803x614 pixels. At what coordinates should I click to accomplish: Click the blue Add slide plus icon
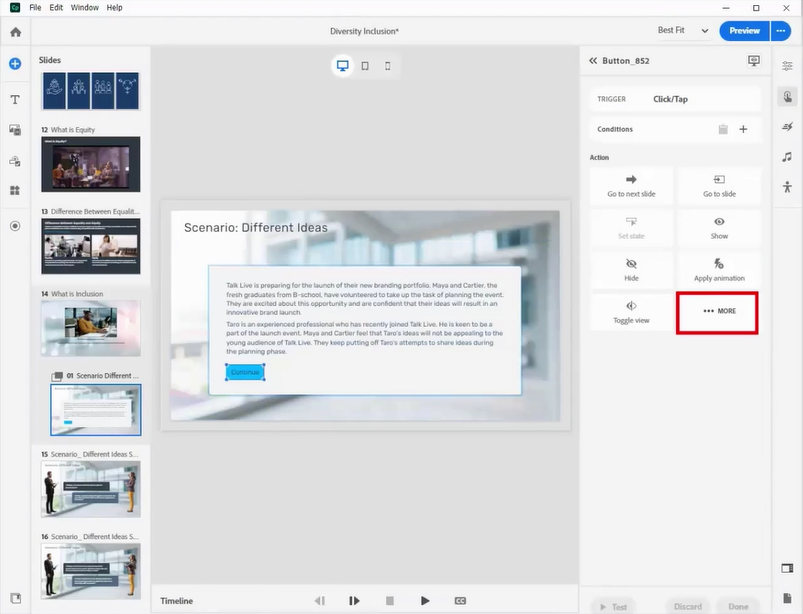(x=15, y=64)
